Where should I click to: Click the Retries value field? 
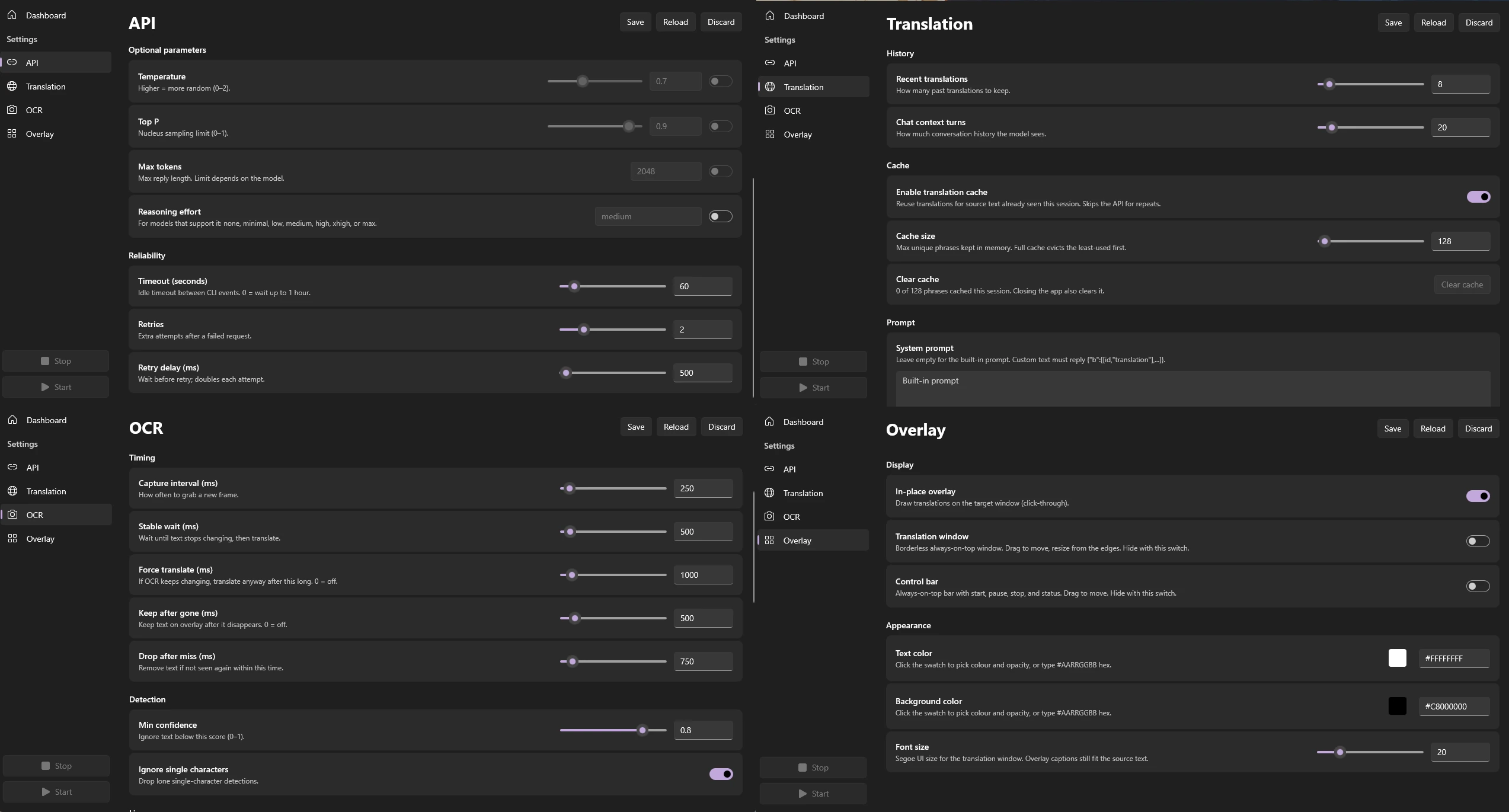[703, 330]
